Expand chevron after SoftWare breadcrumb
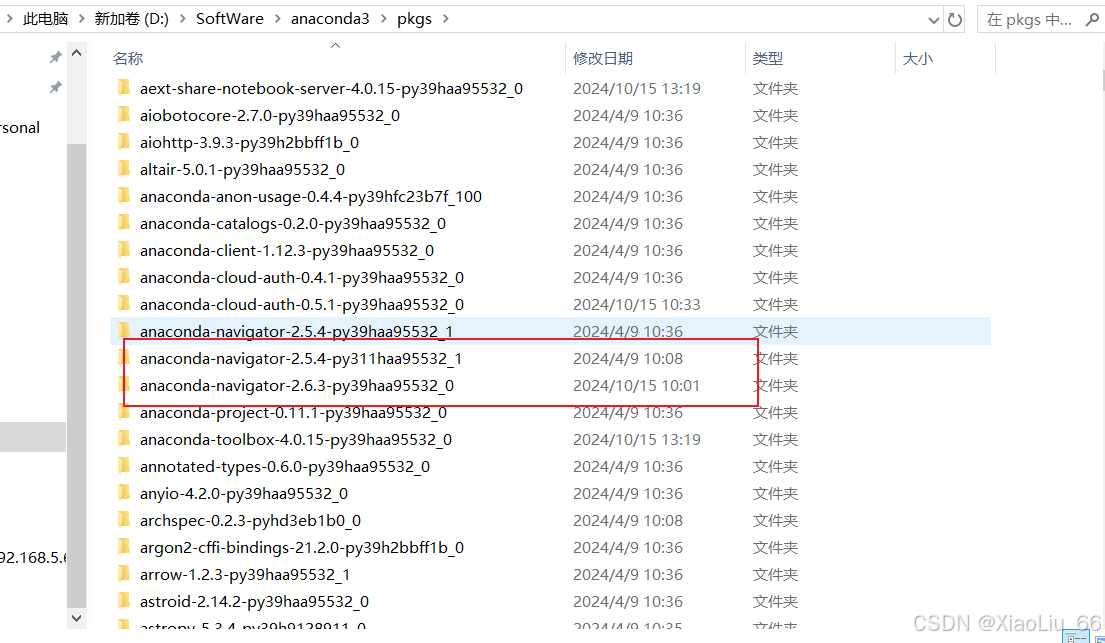Screen dimensions: 1105x643 click(x=277, y=19)
